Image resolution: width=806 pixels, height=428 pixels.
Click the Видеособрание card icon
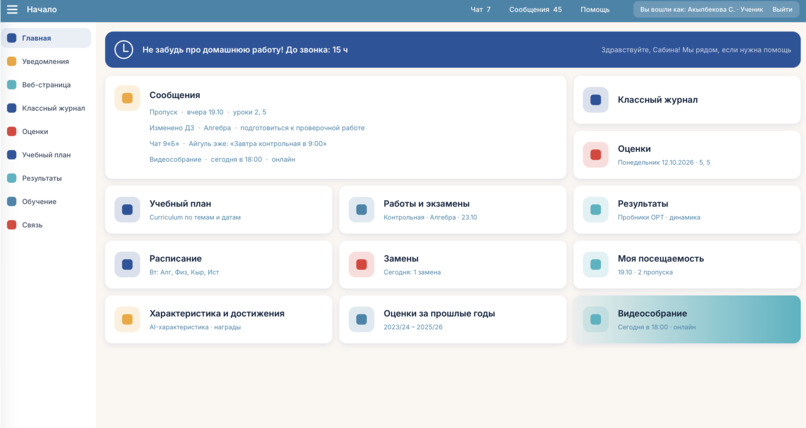pyautogui.click(x=595, y=319)
